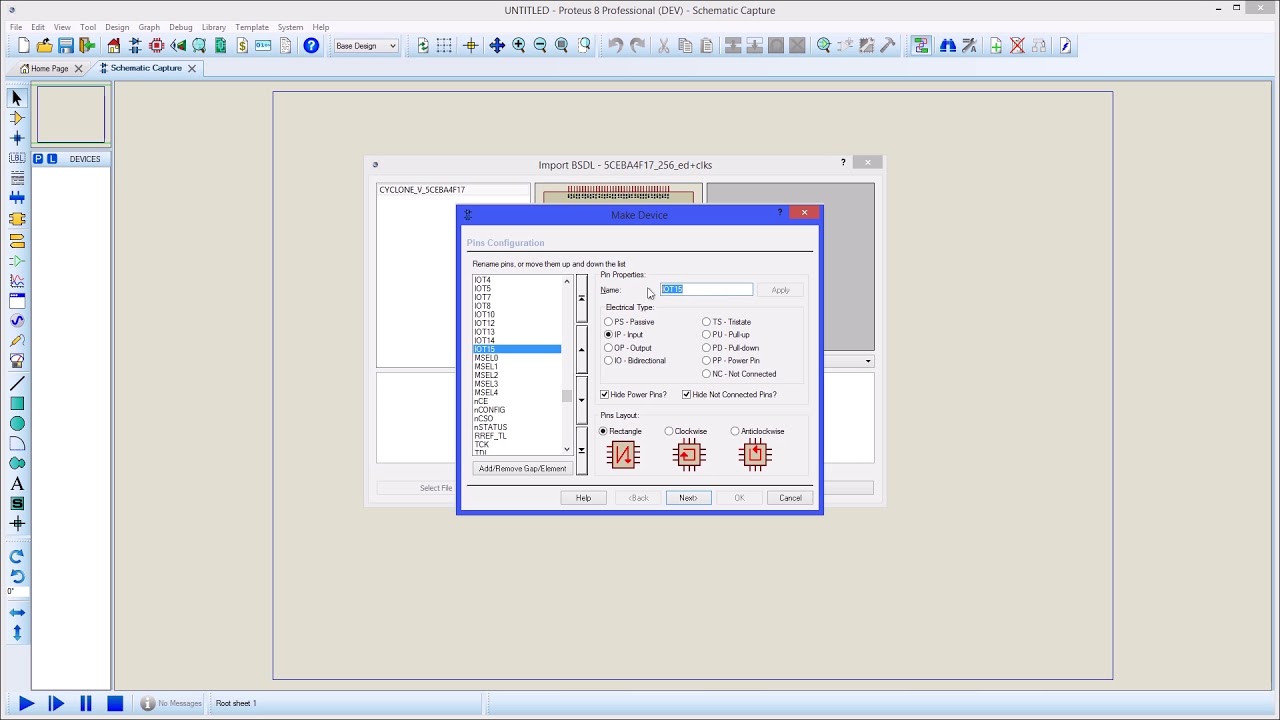Select OP - Output electrical type

click(628, 348)
